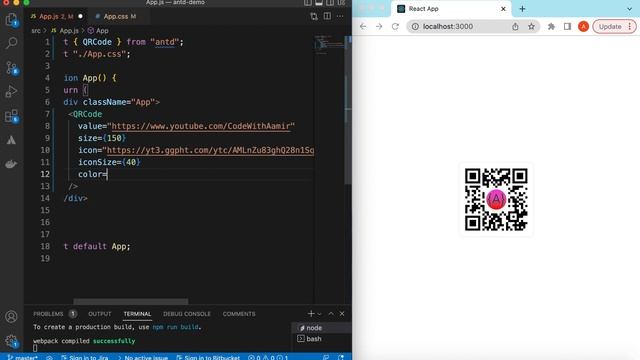
Task: Open the Accounts icon in activity bar
Action: [x=11, y=317]
